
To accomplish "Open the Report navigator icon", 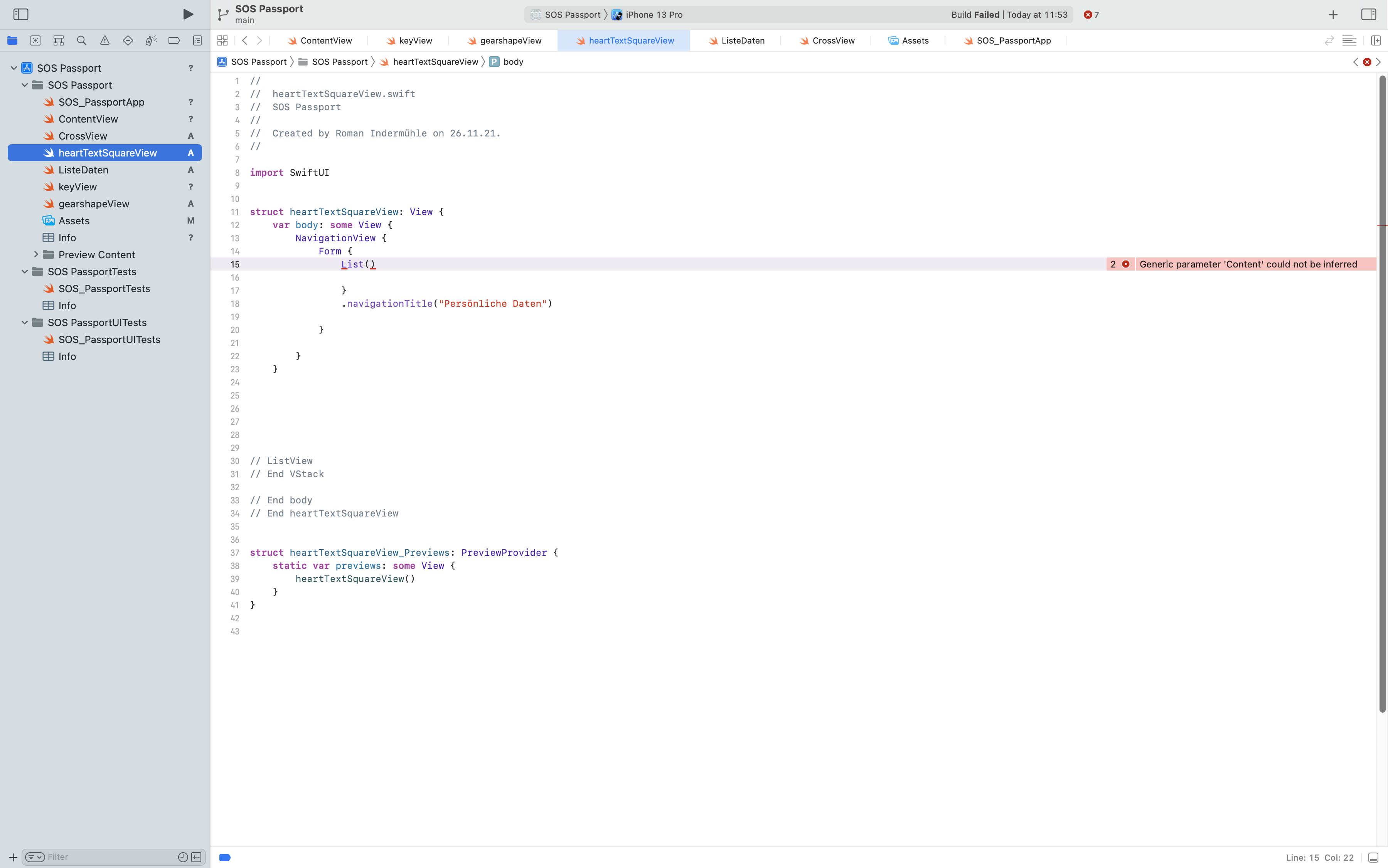I will pyautogui.click(x=197, y=40).
